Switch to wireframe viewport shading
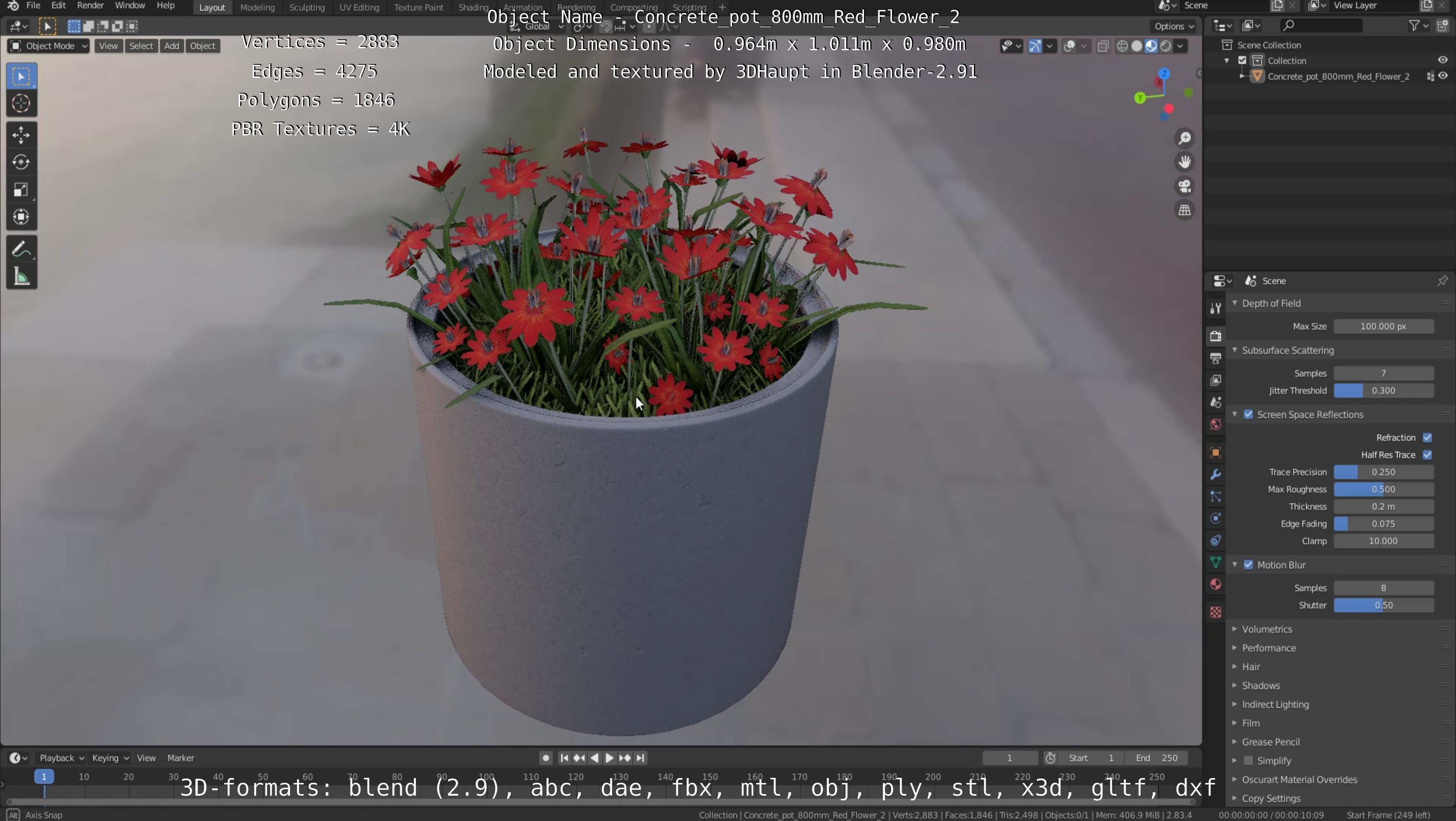The width and height of the screenshot is (1456, 821). click(1122, 46)
